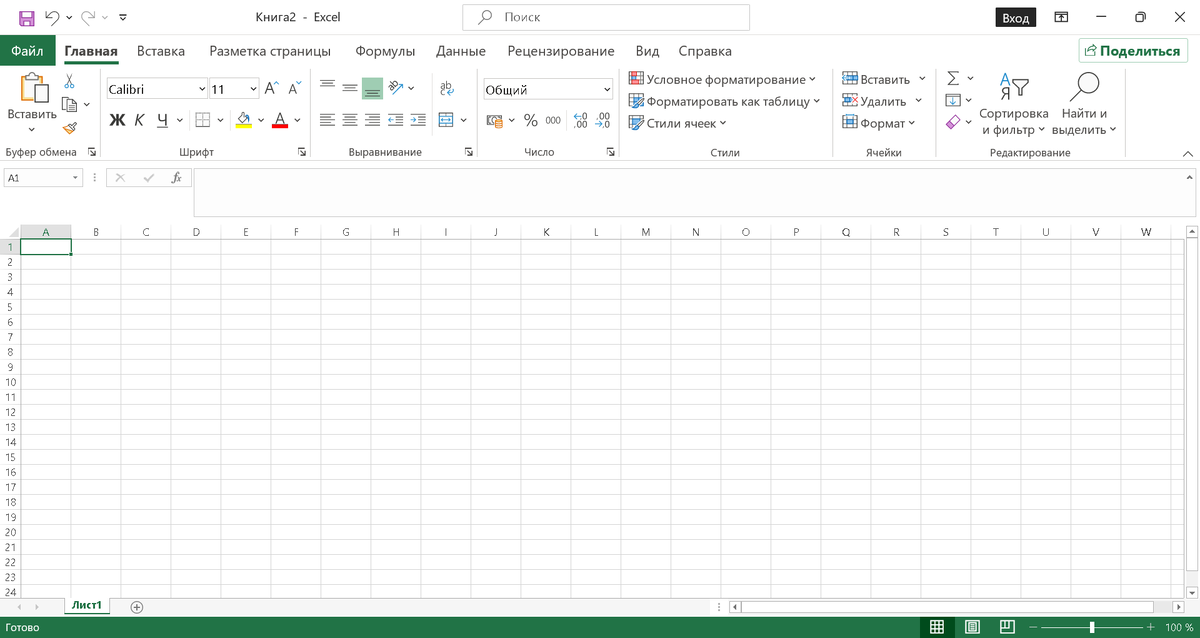The image size is (1200, 638).
Task: Apply red font color
Action: tap(280, 120)
